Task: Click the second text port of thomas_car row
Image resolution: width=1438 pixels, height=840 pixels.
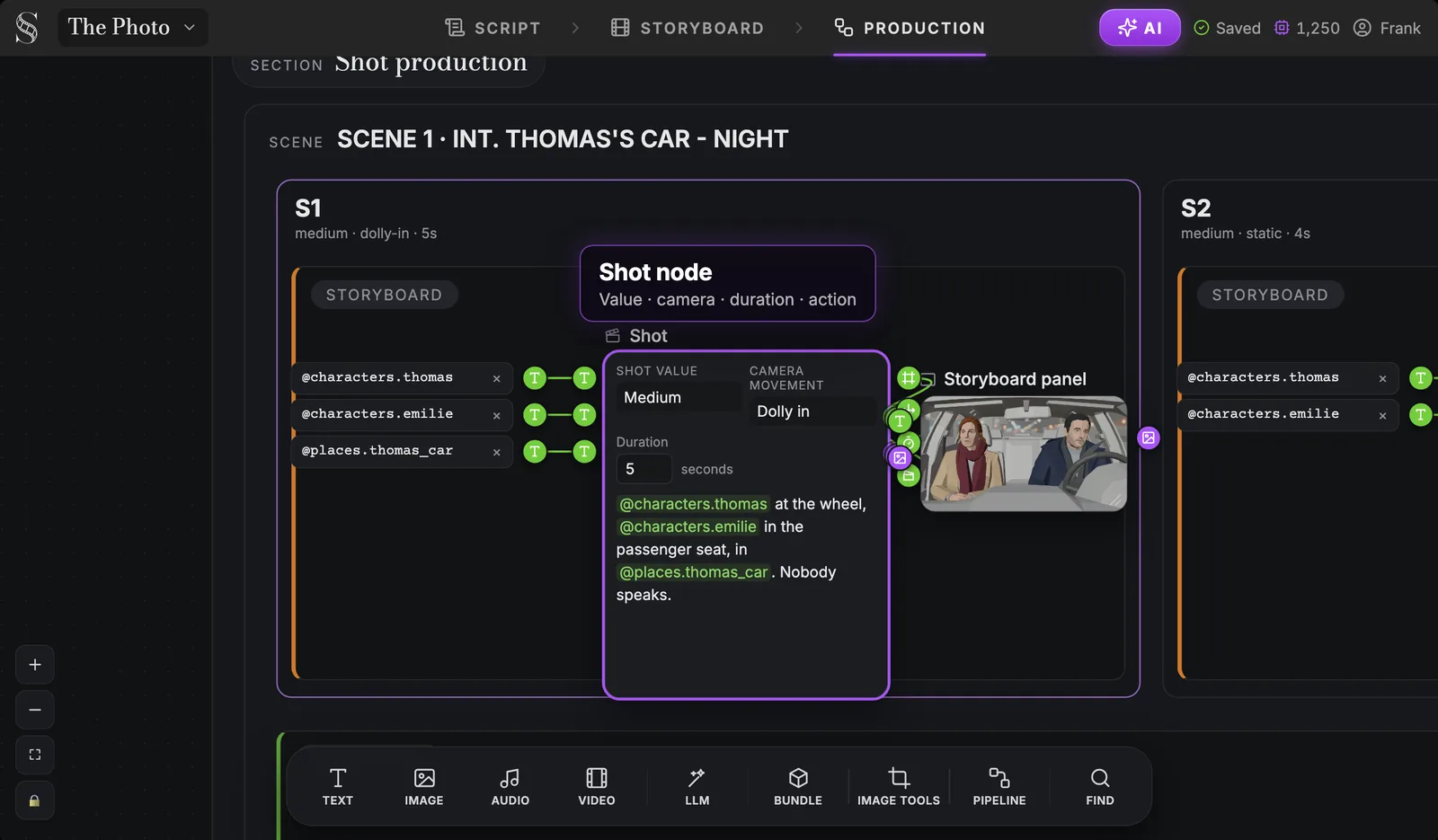Action: click(584, 451)
